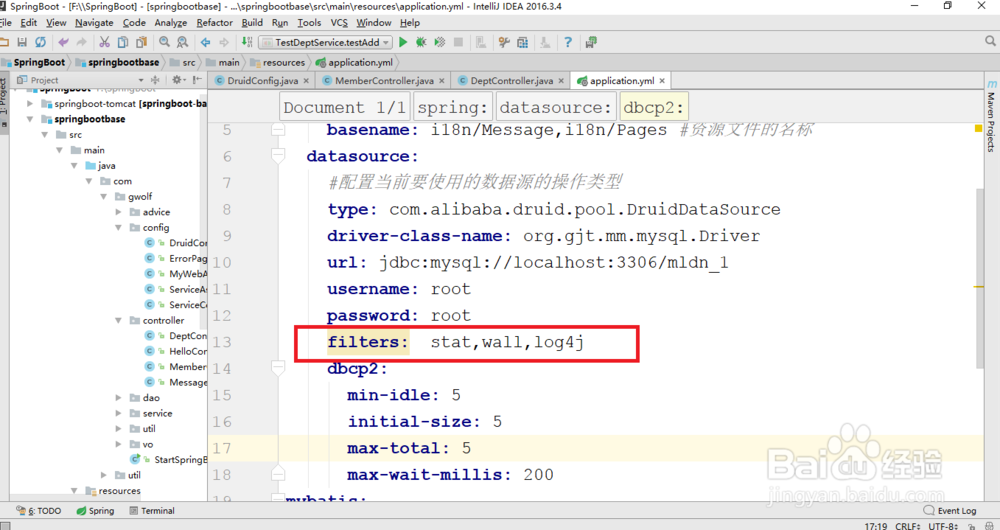Open Project panel settings gear icon
Image resolution: width=1000 pixels, height=530 pixels.
point(177,80)
